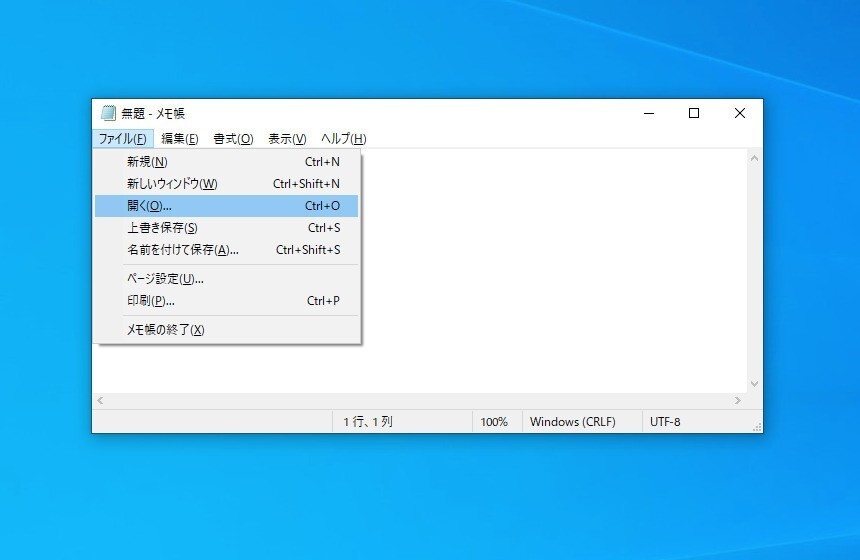Choose 上書き保存(S) in the menu
Screen dimensions: 860x560
pos(227,228)
